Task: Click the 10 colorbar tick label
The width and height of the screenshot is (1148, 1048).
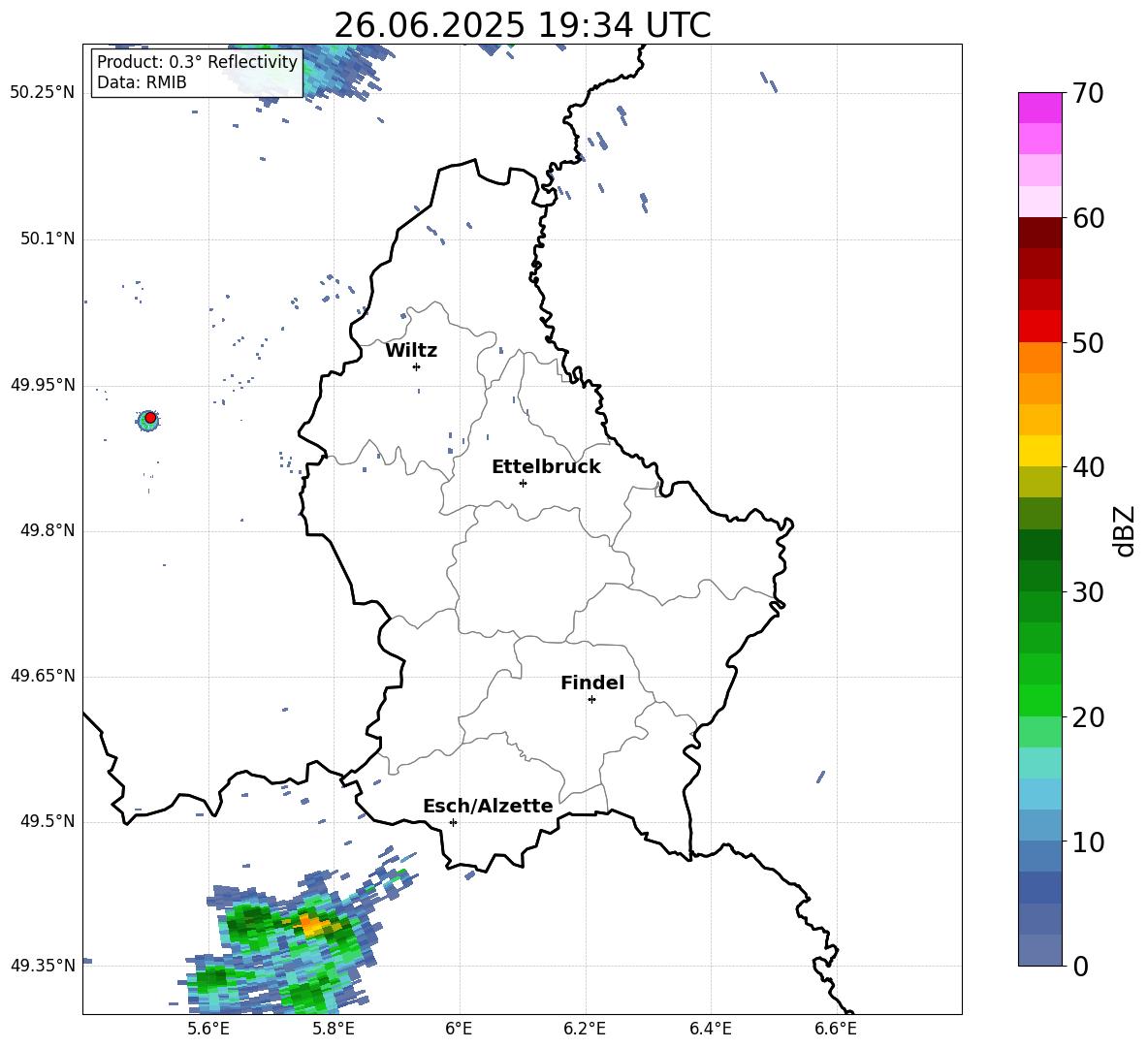Action: click(x=1088, y=842)
